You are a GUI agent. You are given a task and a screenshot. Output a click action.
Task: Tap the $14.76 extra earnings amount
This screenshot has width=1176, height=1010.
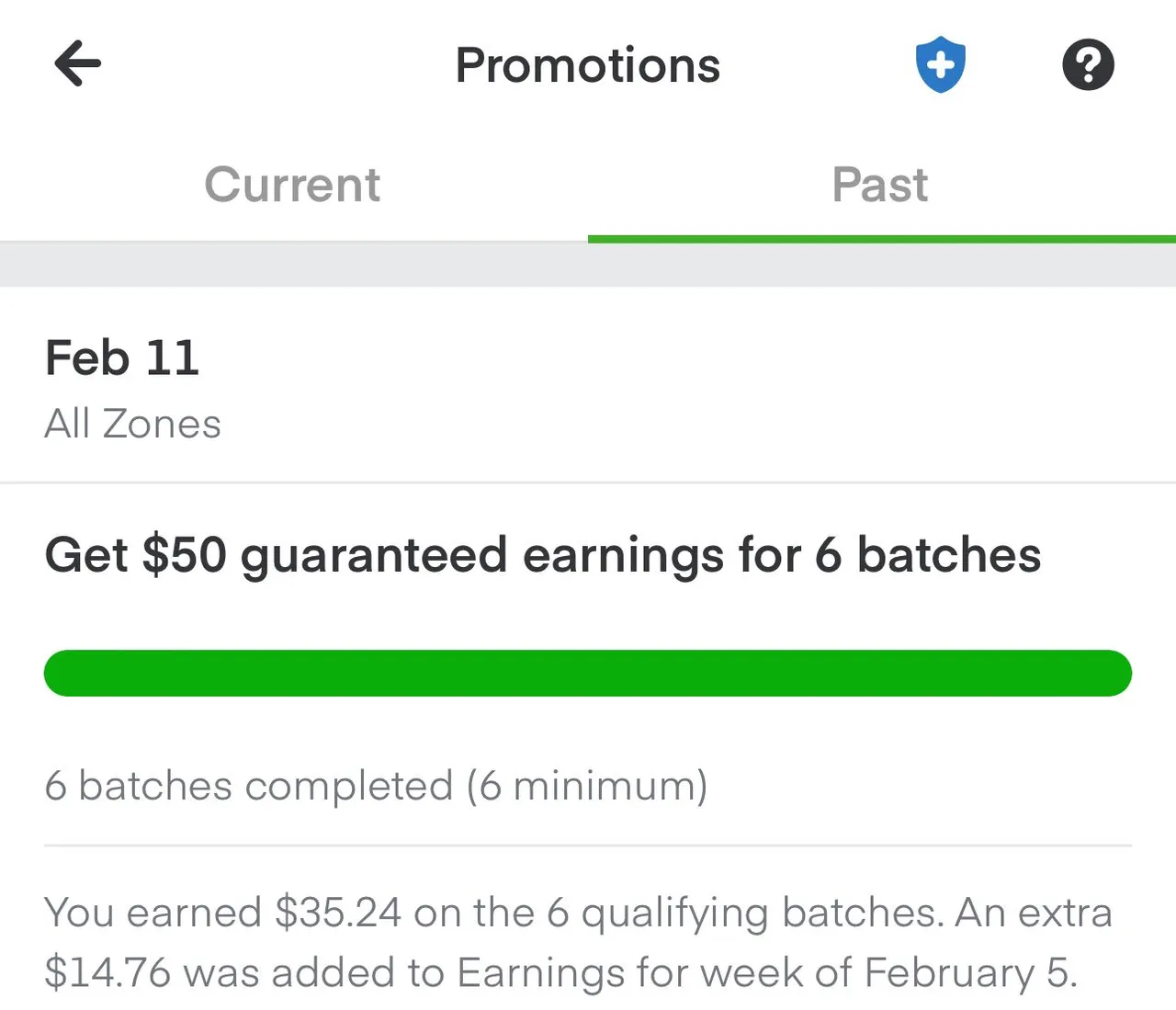[107, 972]
